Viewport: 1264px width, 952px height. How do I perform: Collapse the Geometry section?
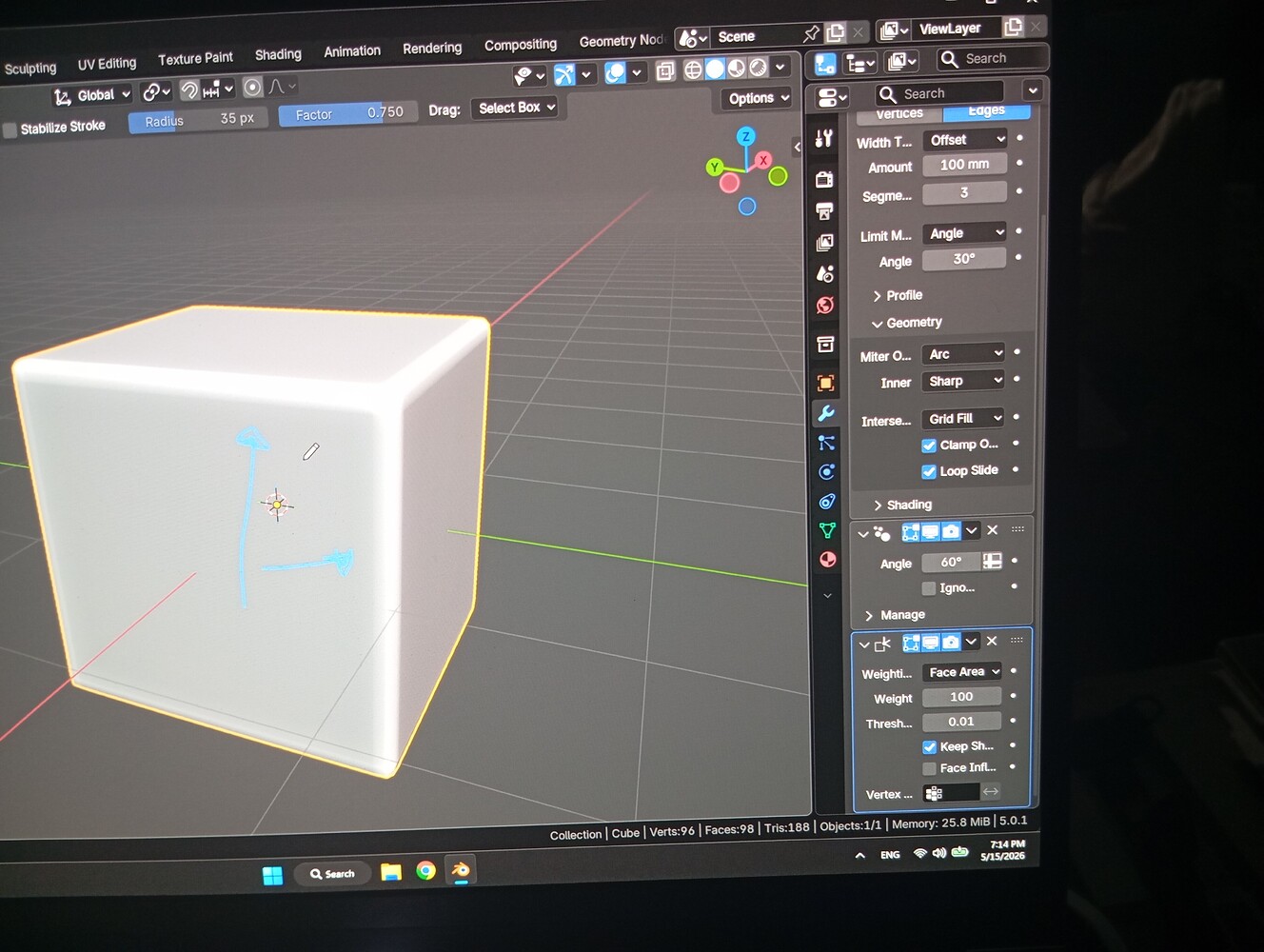pyautogui.click(x=907, y=324)
